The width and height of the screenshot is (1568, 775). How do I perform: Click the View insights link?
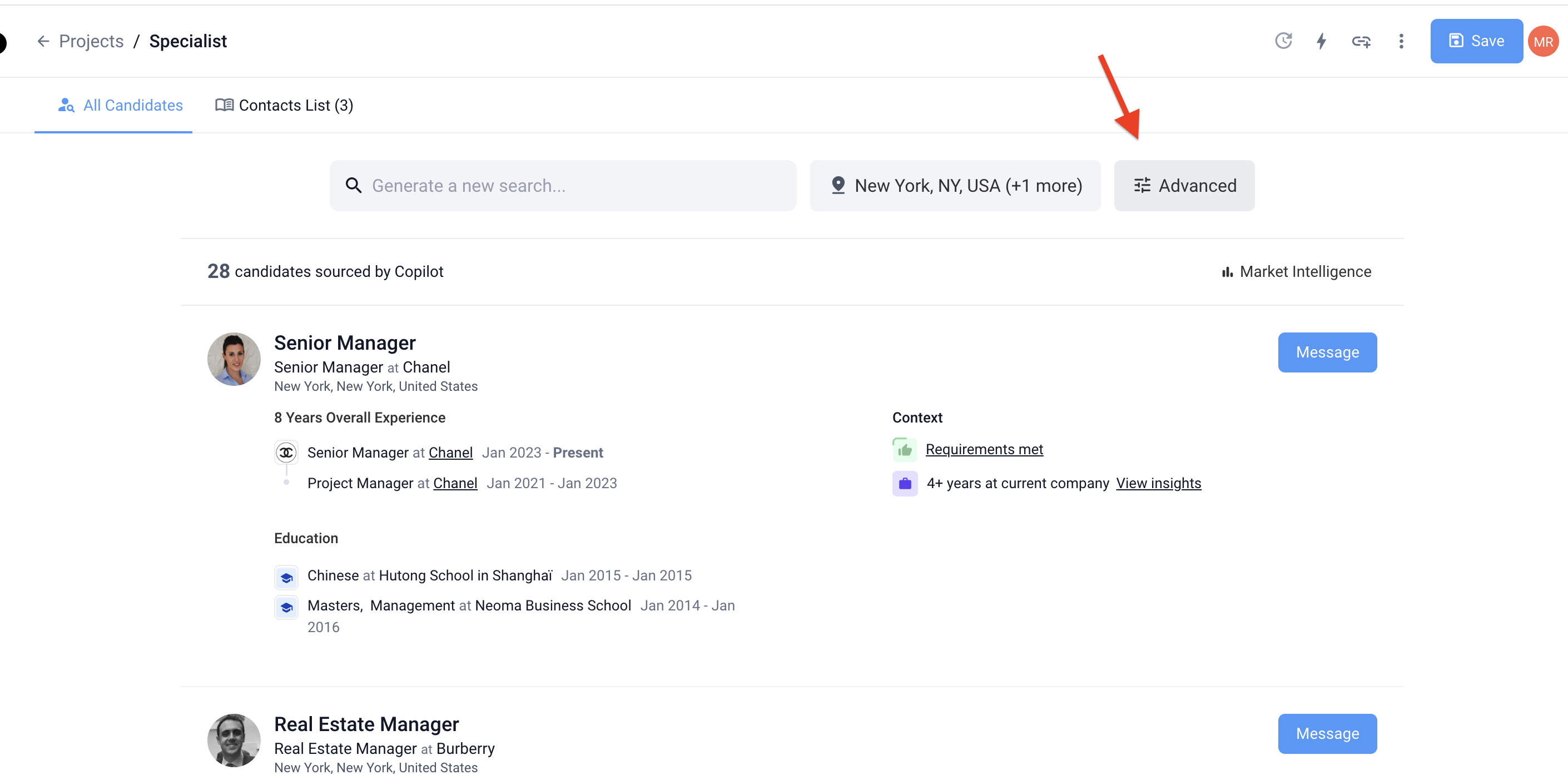click(1158, 483)
